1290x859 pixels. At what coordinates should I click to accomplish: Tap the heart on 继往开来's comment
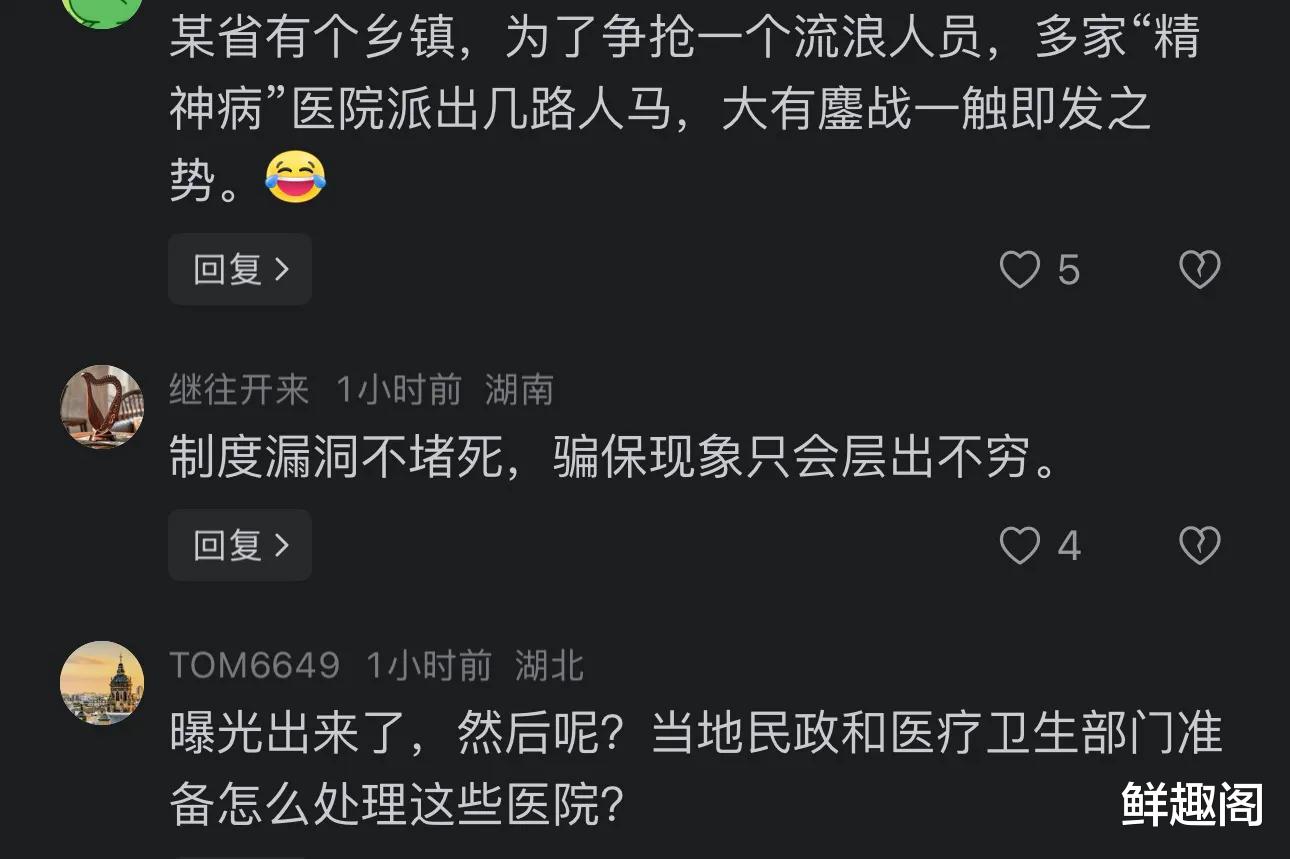click(1020, 546)
